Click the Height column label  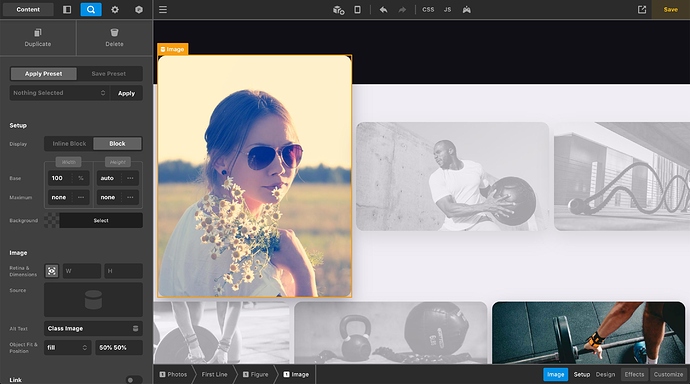tap(117, 162)
